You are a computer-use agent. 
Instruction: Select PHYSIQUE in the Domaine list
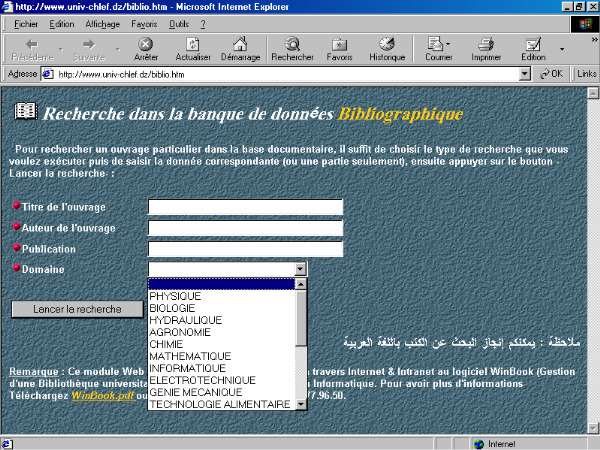click(x=222, y=296)
